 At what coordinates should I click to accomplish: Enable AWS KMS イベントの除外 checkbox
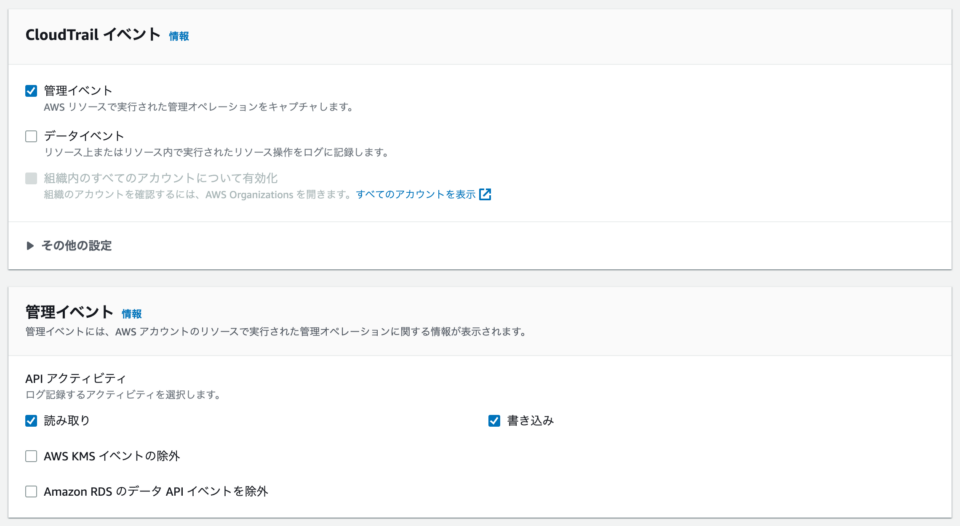point(31,456)
